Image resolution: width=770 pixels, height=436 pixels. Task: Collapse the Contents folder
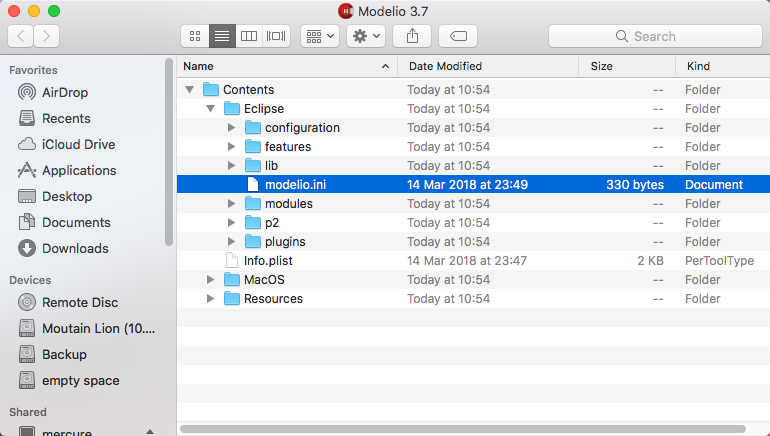click(190, 90)
